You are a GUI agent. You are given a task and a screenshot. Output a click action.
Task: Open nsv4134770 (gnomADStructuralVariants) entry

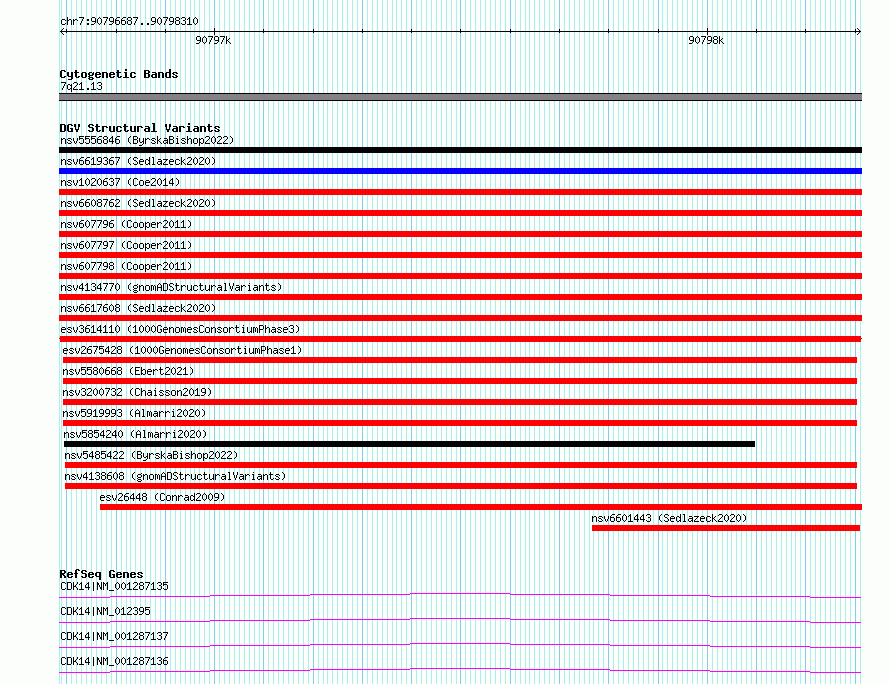click(x=171, y=287)
